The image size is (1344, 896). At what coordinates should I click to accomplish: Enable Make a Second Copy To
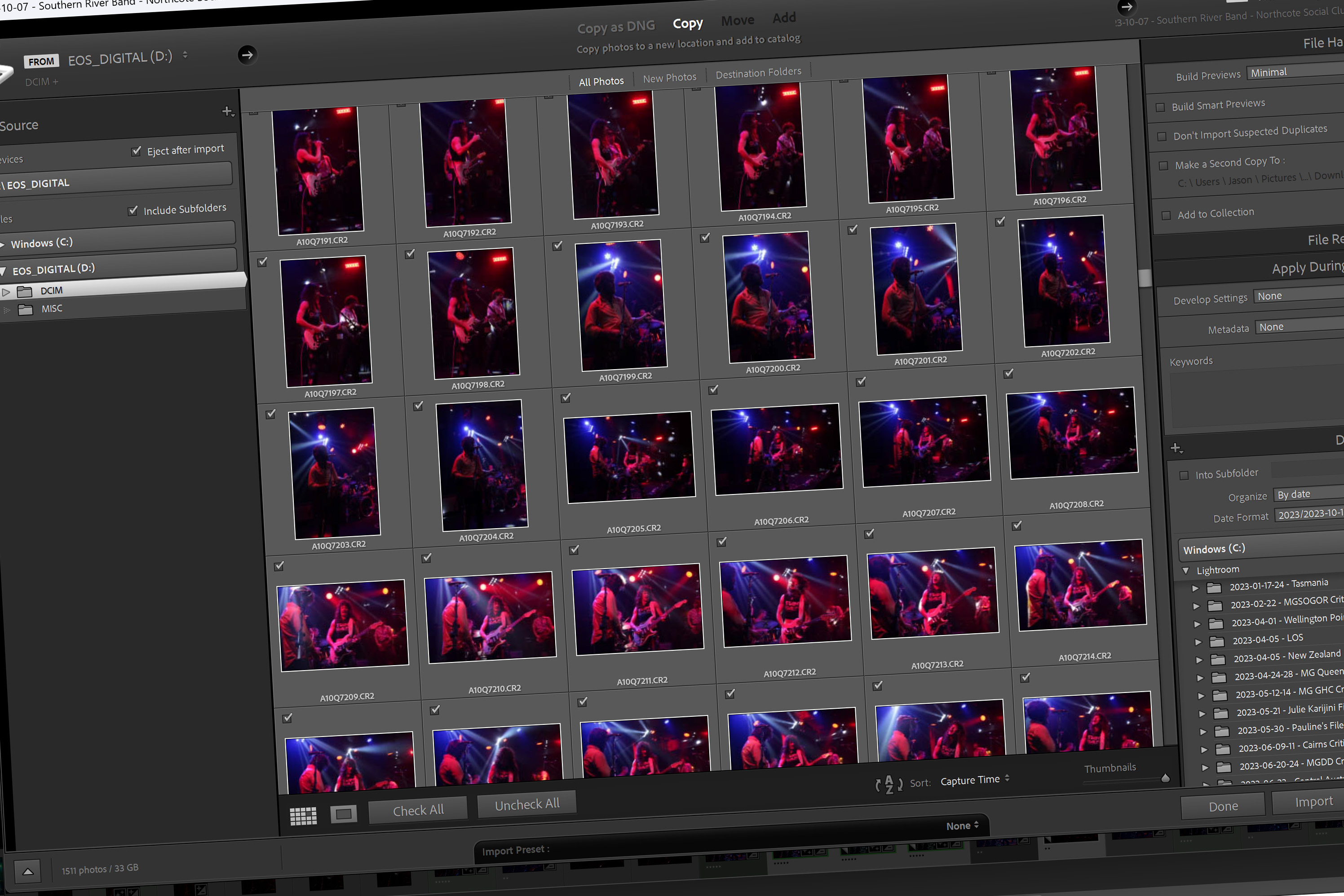coord(1163,166)
